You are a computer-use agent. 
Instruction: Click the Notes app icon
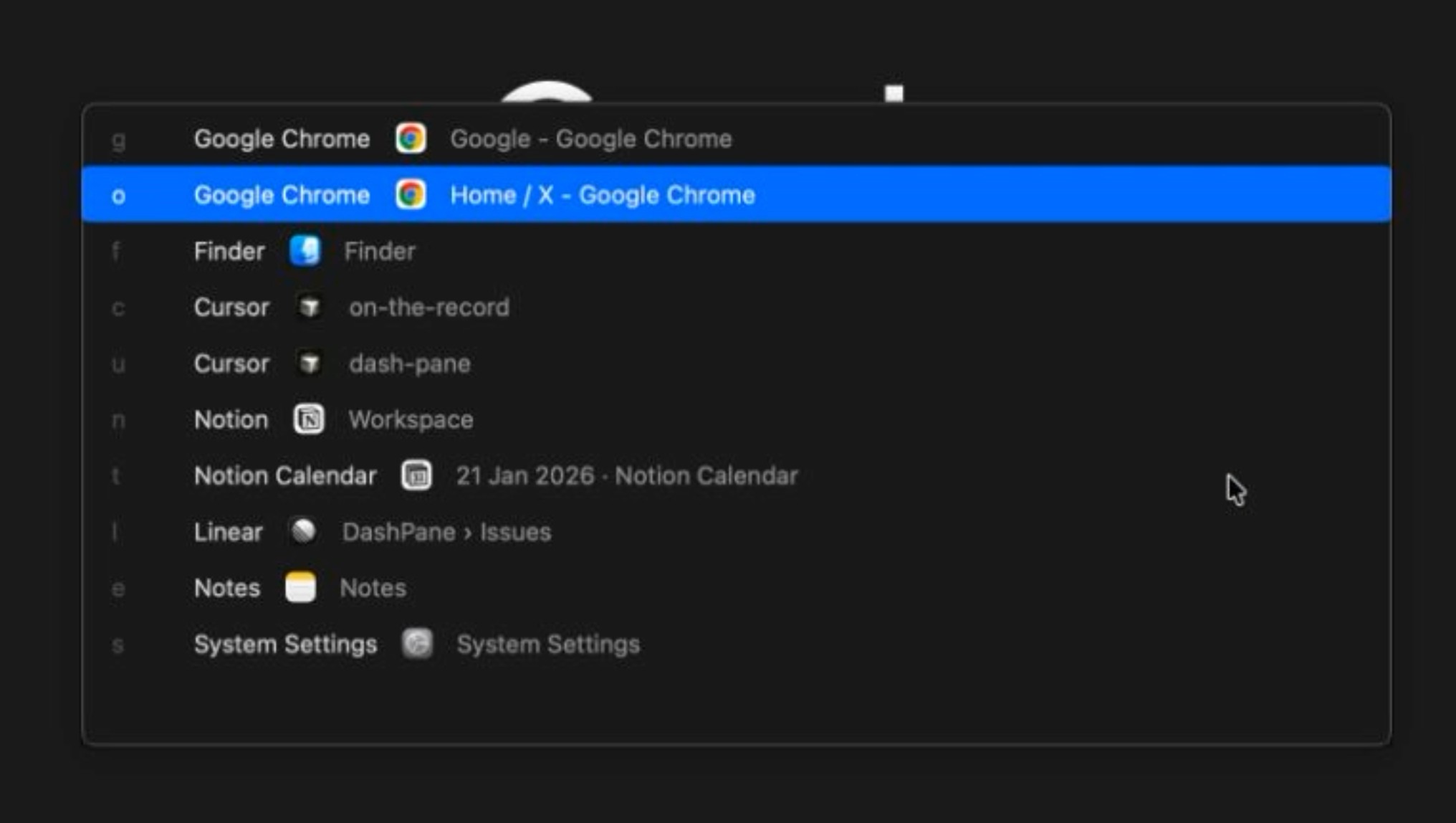point(300,588)
